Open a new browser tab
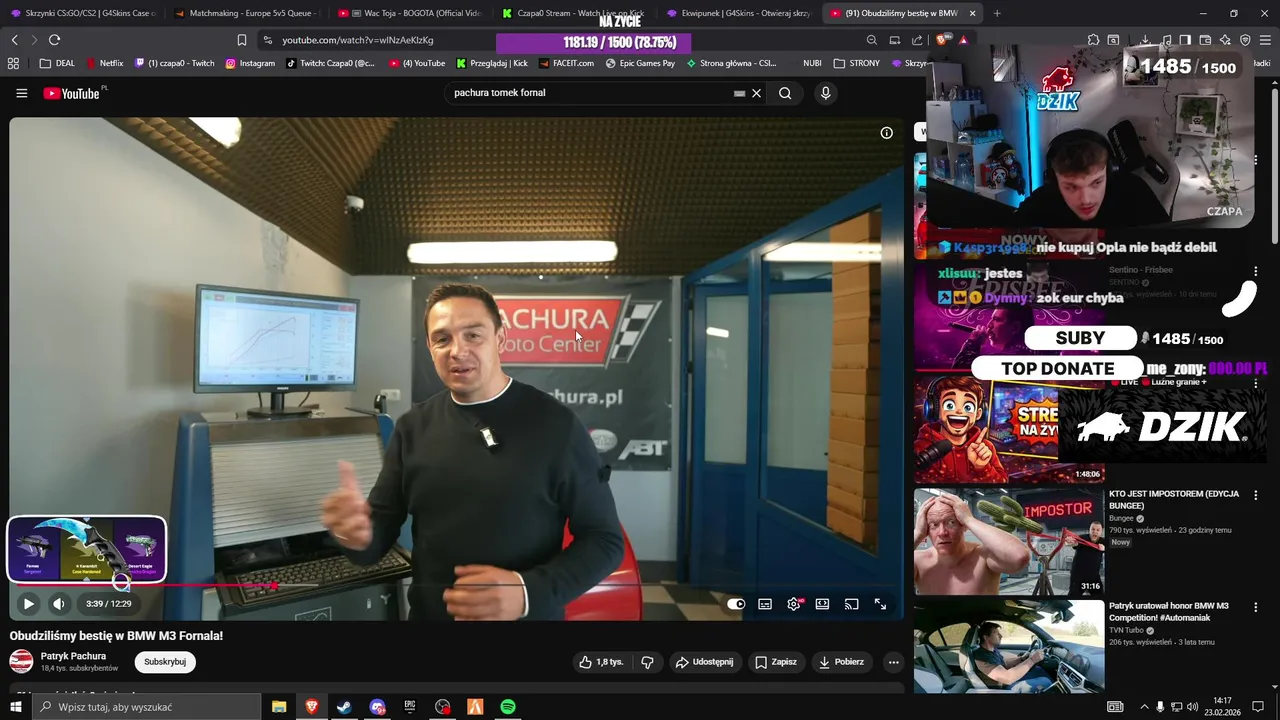 (x=997, y=13)
